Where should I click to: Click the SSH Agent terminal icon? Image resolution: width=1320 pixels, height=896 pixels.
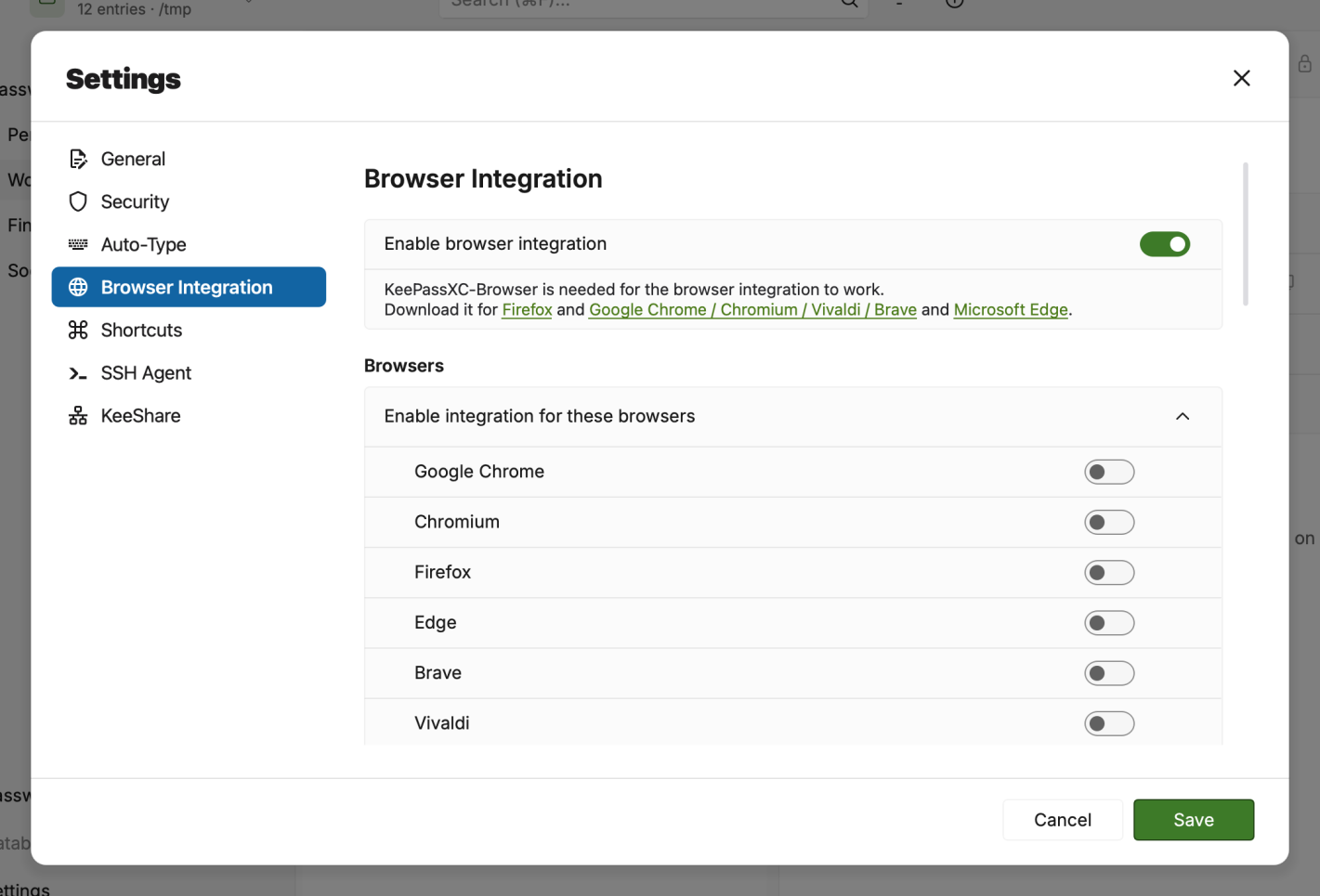[78, 373]
